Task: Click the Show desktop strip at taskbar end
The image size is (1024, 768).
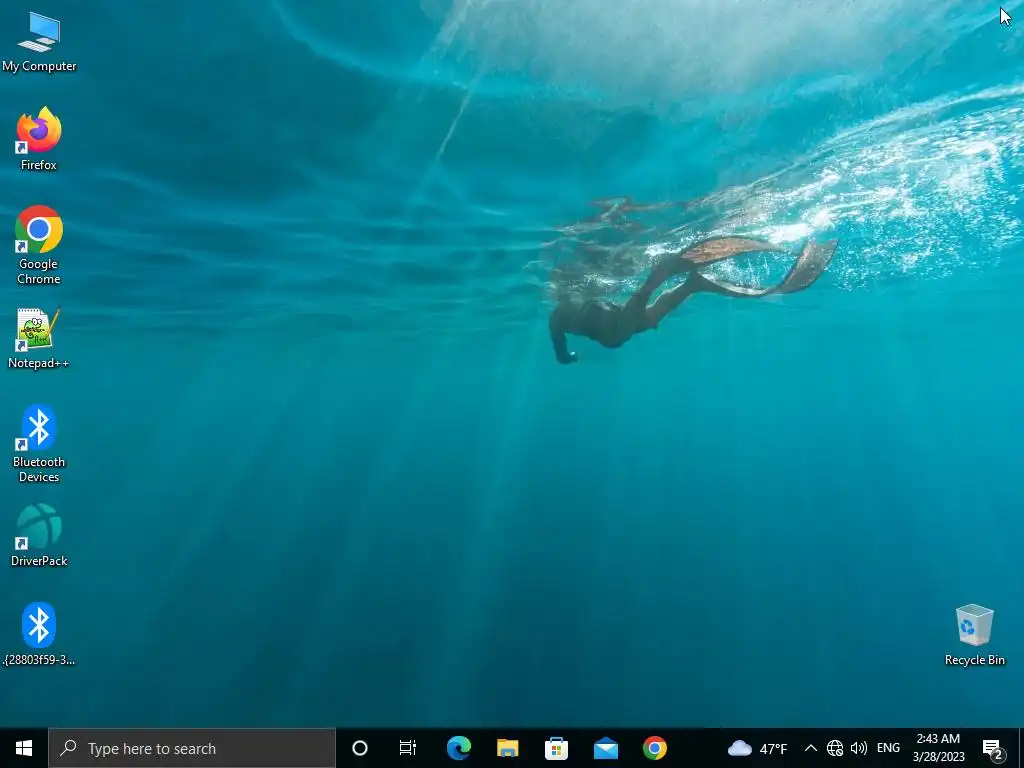Action: (1021, 748)
